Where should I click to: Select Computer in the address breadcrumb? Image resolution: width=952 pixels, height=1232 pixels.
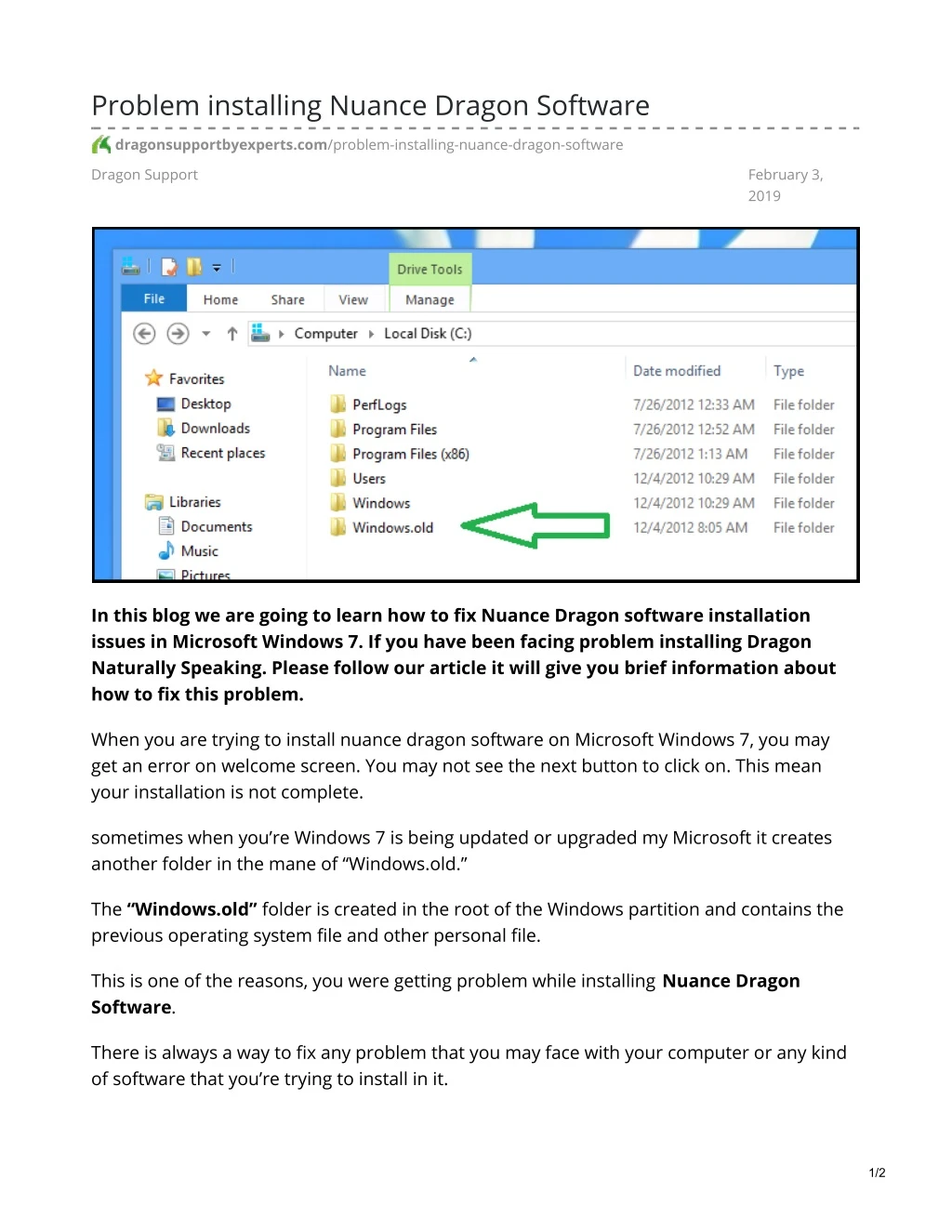[325, 333]
